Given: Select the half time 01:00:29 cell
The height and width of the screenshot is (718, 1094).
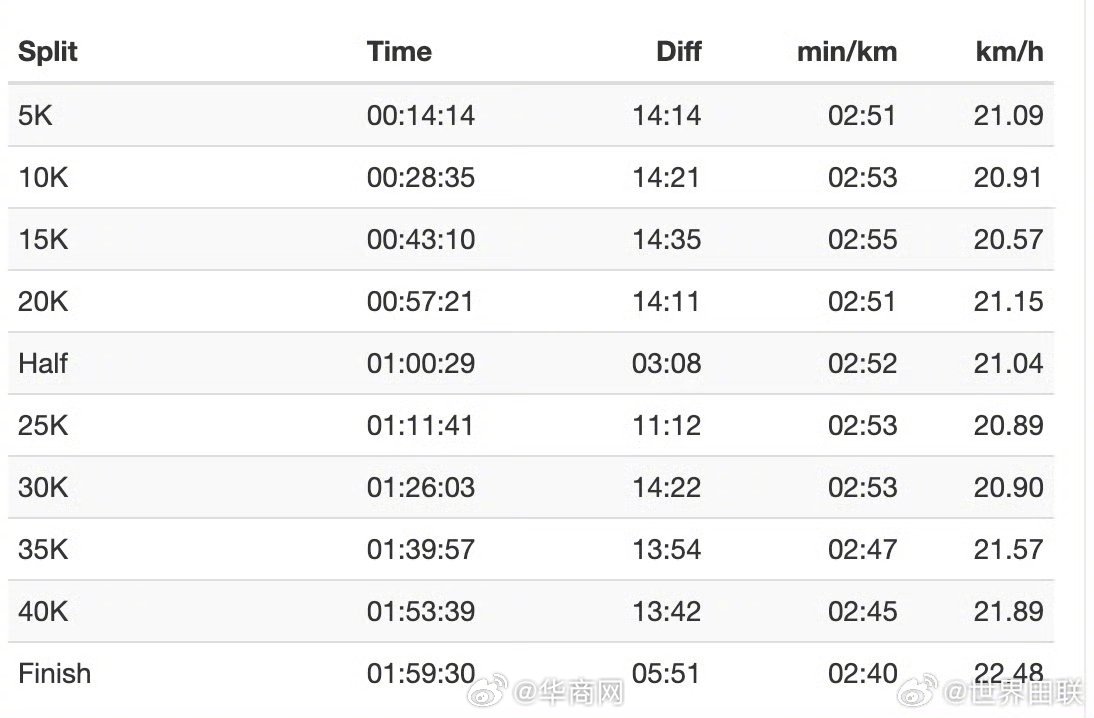Looking at the screenshot, I should 420,363.
